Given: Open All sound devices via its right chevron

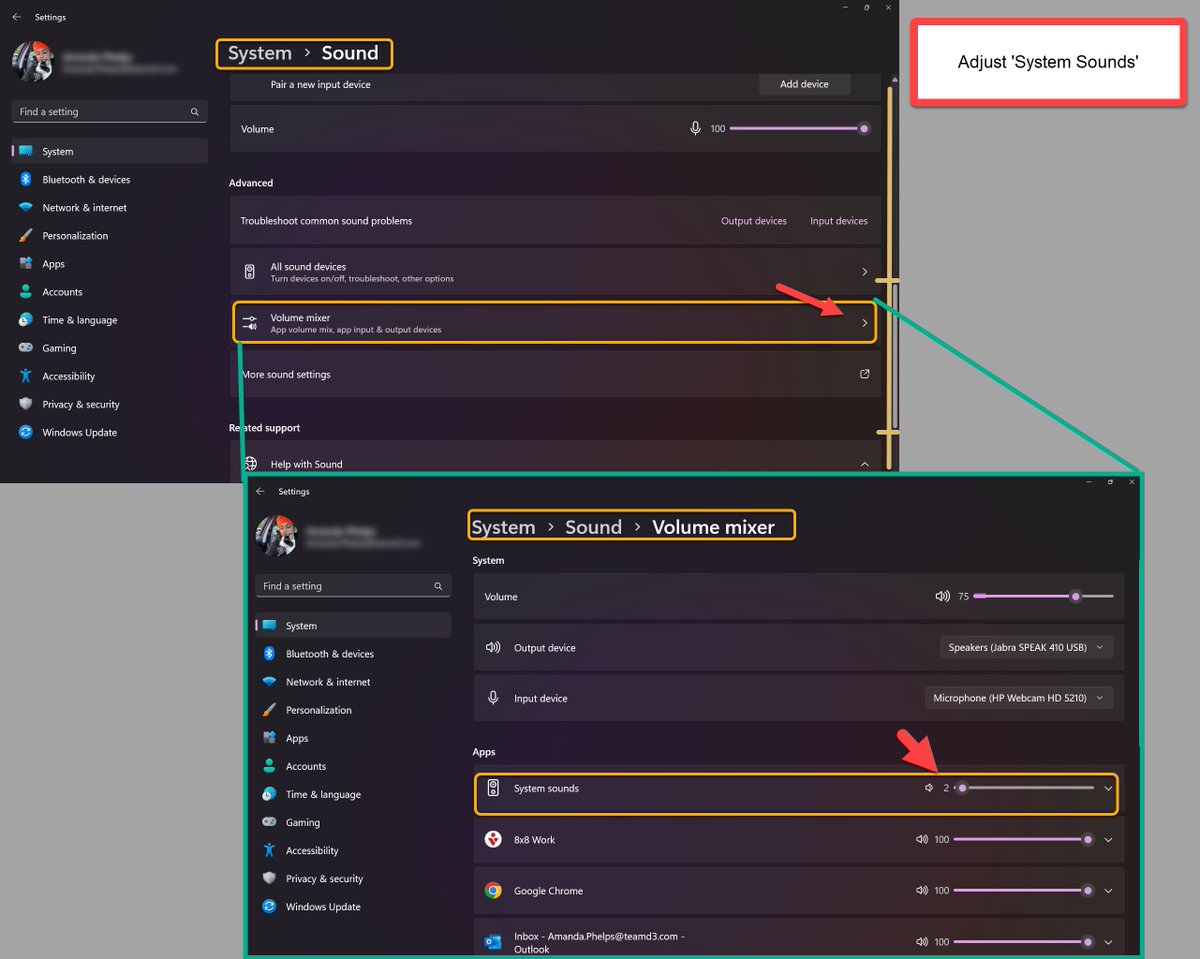Looking at the screenshot, I should pyautogui.click(x=865, y=272).
